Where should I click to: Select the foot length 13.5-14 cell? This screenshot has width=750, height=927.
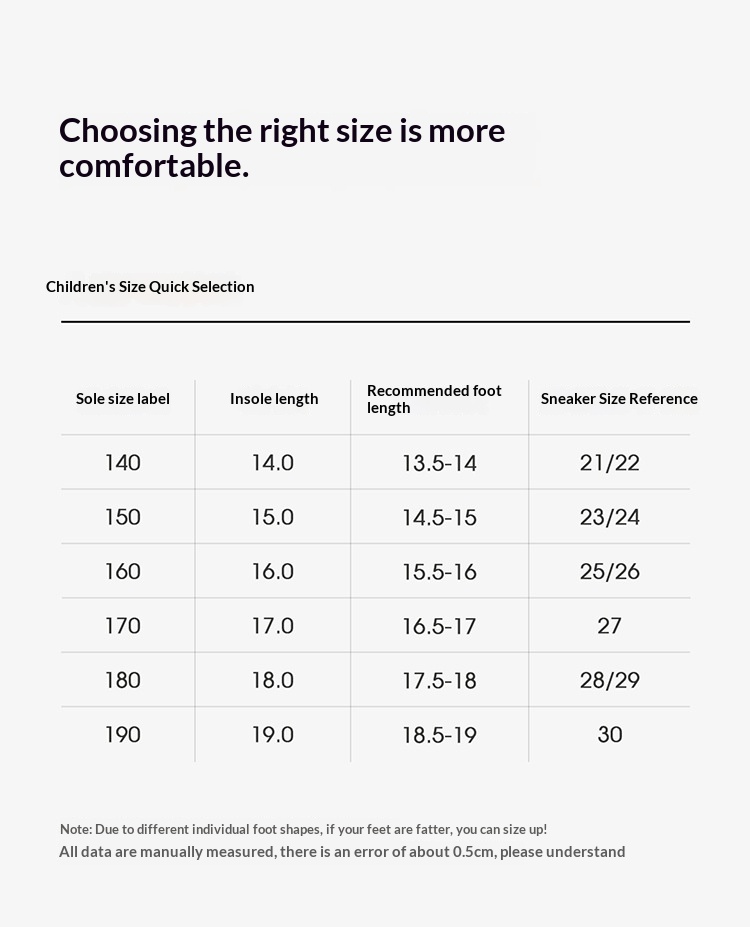[x=439, y=463]
